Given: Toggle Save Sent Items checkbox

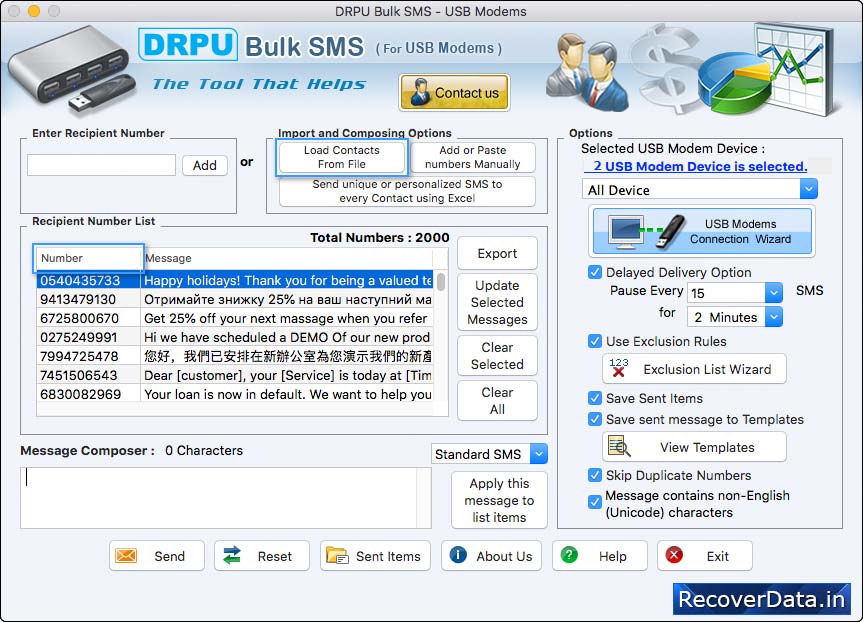Looking at the screenshot, I should [595, 398].
